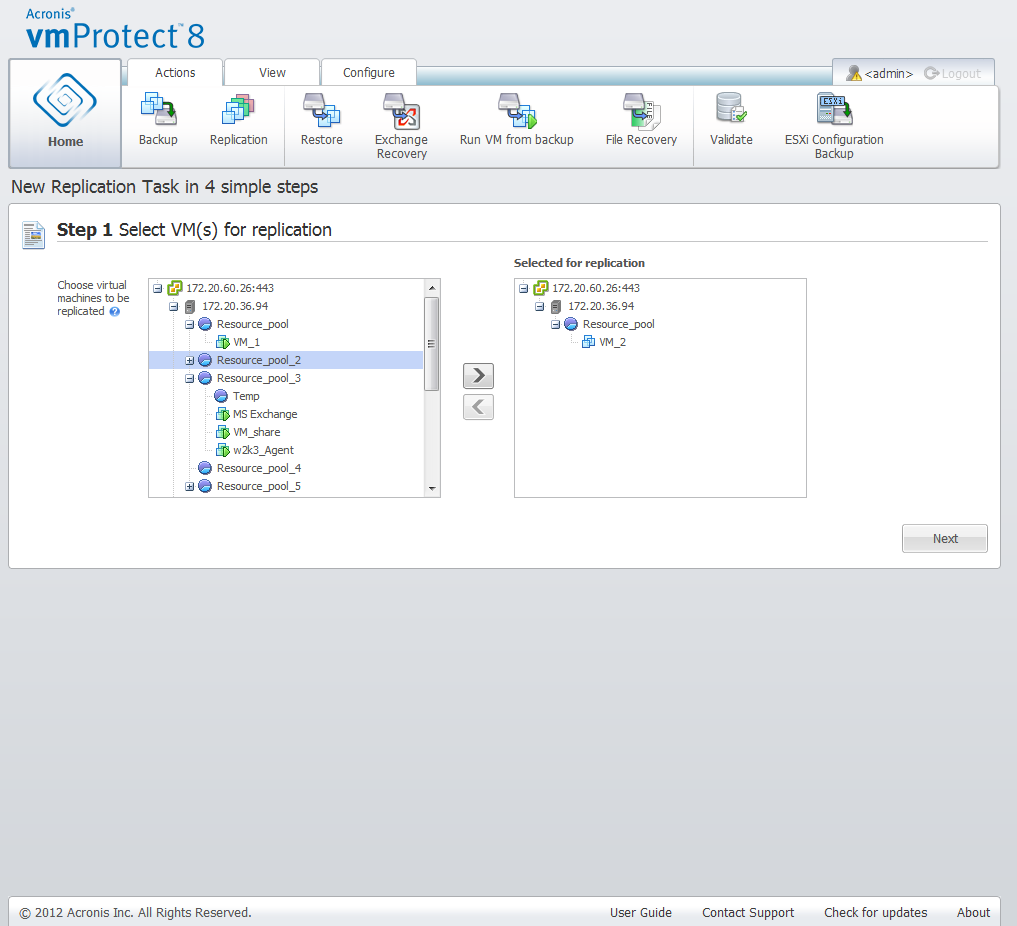Image resolution: width=1017 pixels, height=926 pixels.
Task: Click the right arrow add button
Action: coord(478,376)
